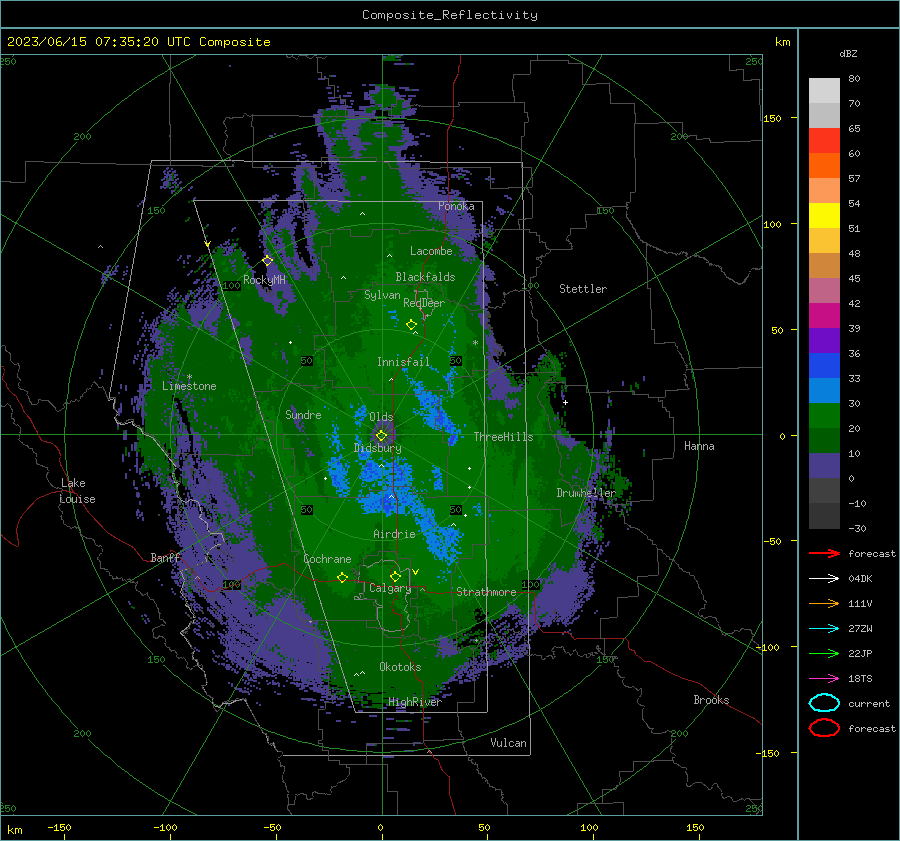Click the Banff label
The width and height of the screenshot is (900, 841).
tap(165, 557)
